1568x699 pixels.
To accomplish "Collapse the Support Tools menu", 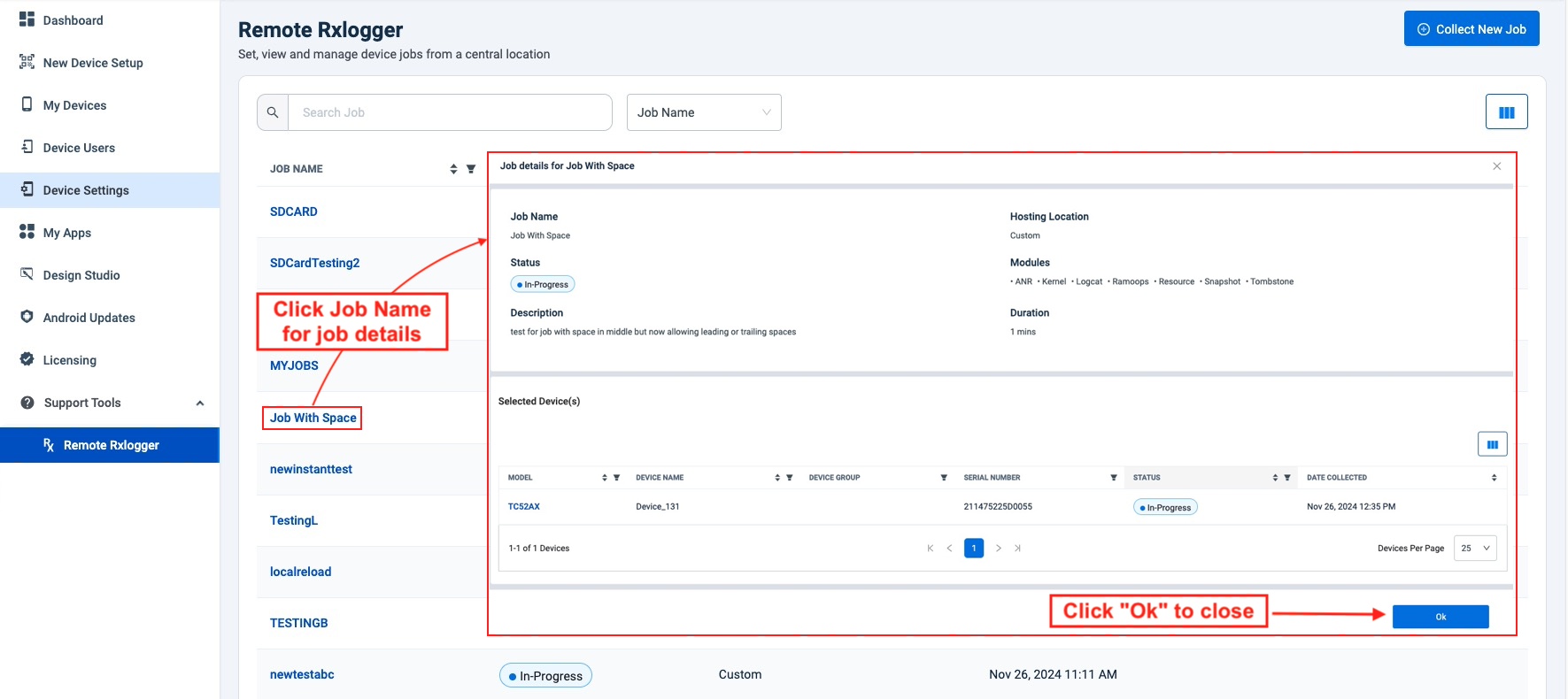I will [200, 403].
